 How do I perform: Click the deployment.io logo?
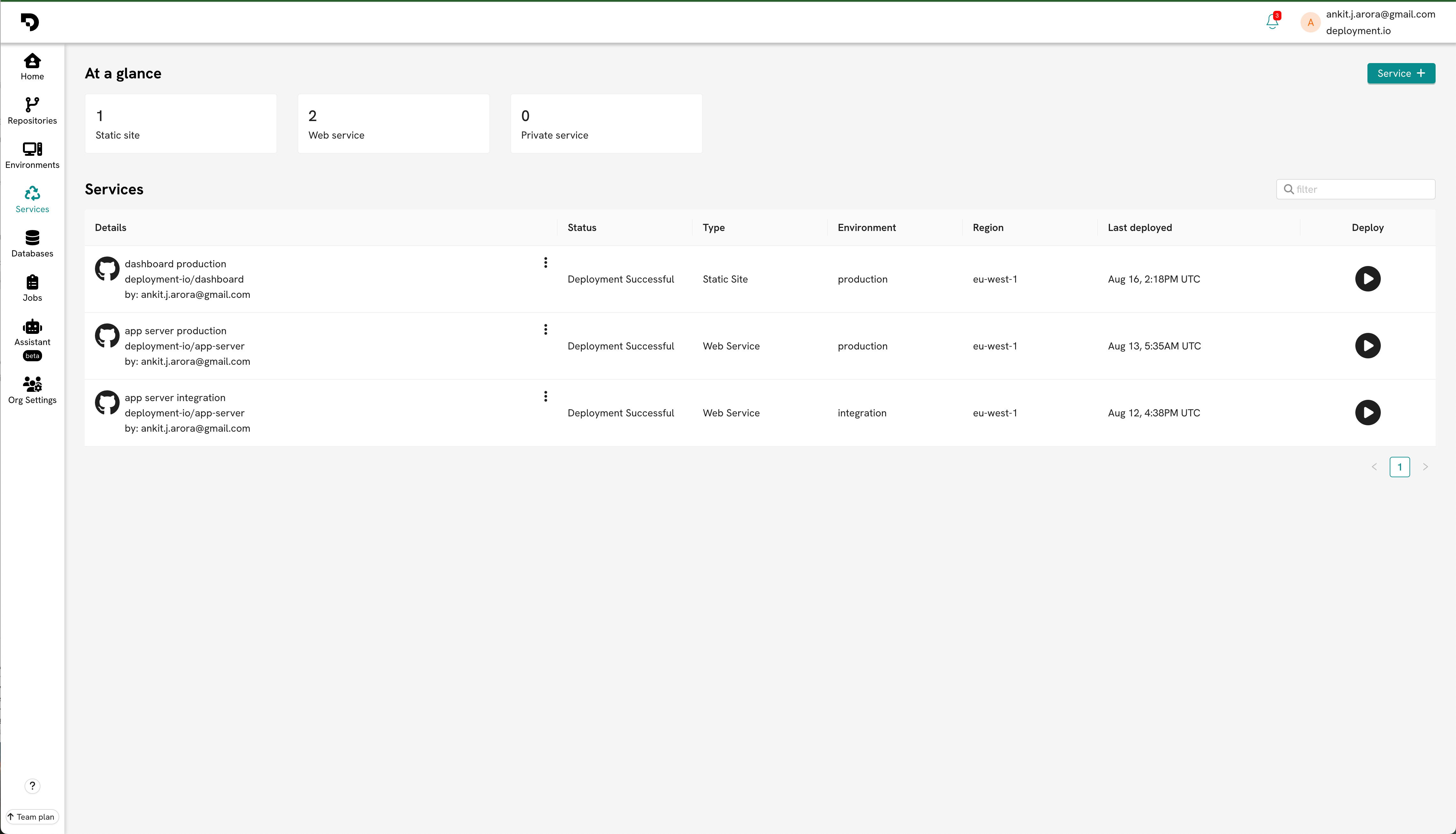(30, 22)
